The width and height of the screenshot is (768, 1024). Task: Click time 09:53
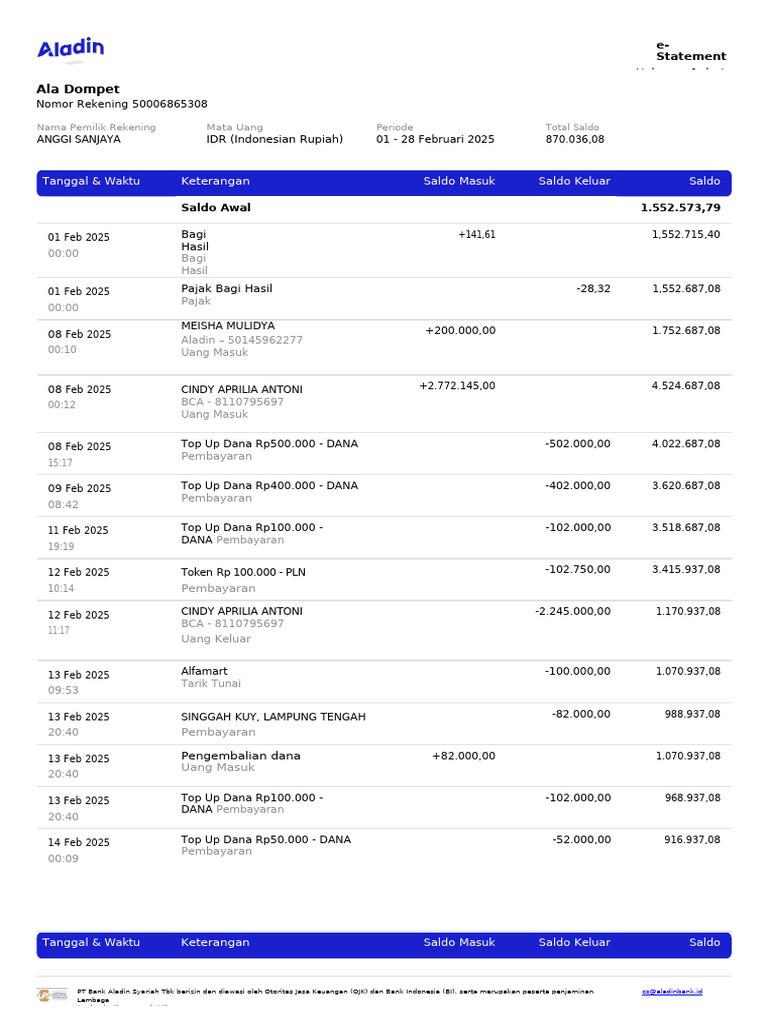click(x=63, y=690)
